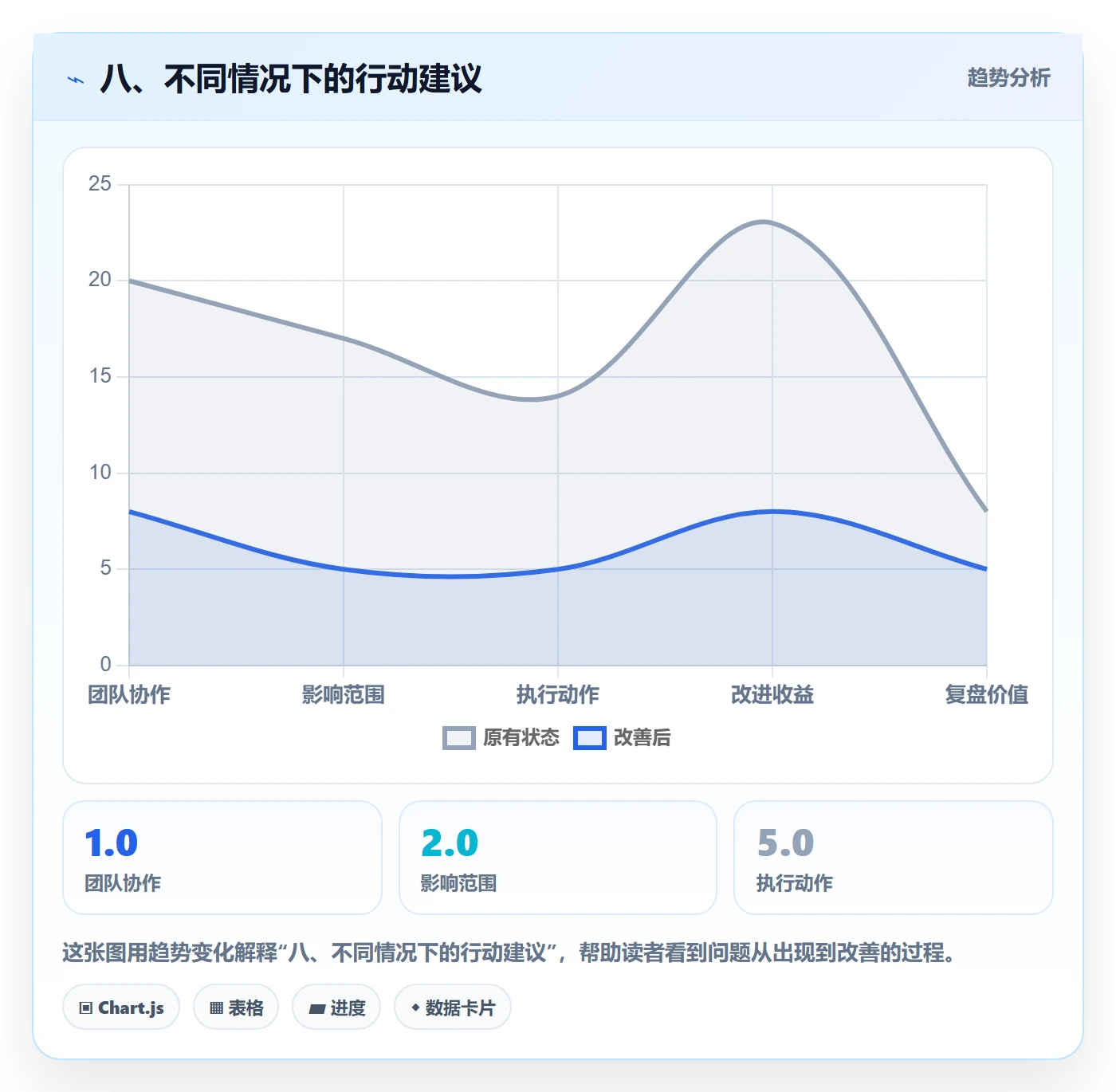Click the grid icon in the 表格 tag

[x=216, y=1008]
